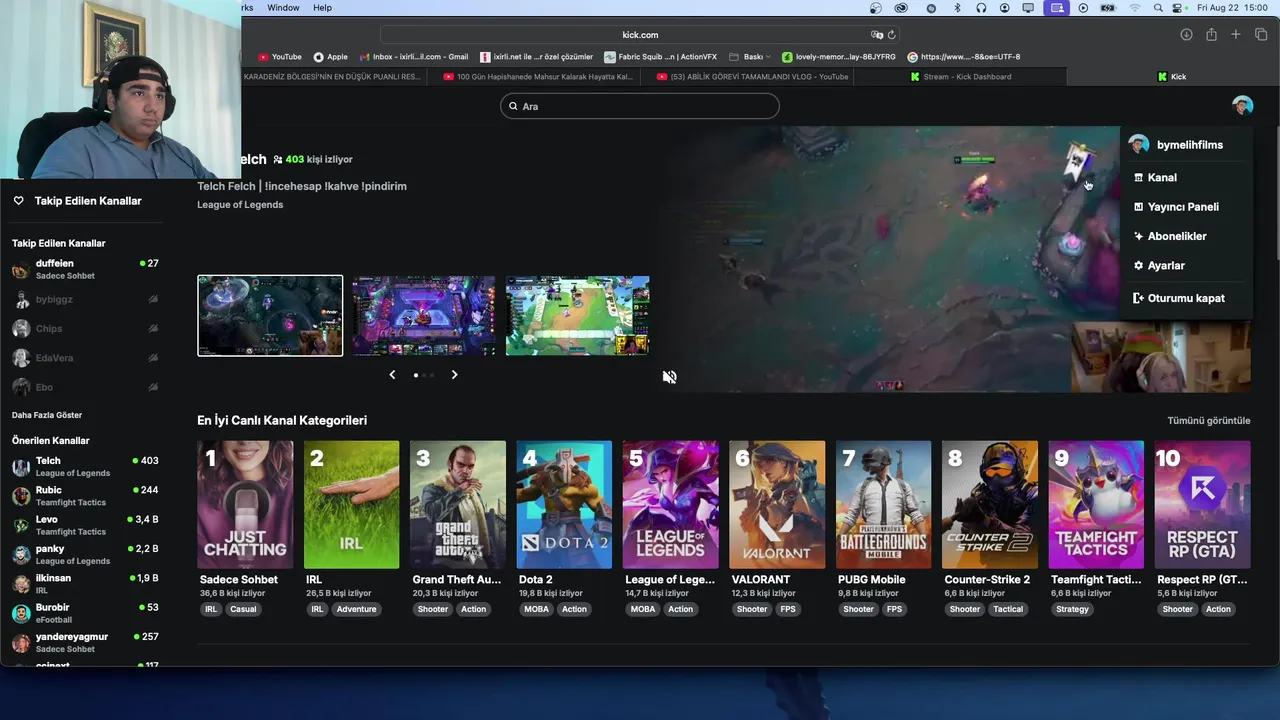Click the Ara search field
1280x720 pixels.
pyautogui.click(x=640, y=106)
